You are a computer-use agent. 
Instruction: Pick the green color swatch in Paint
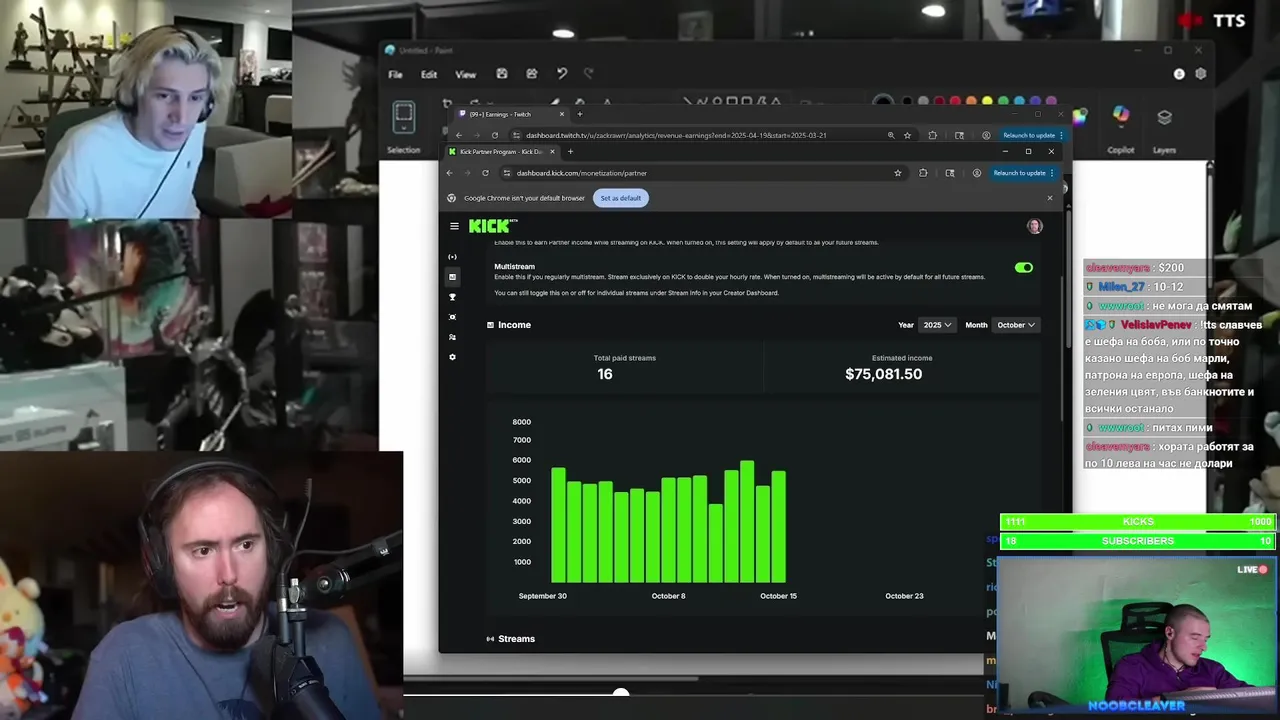tap(1003, 101)
